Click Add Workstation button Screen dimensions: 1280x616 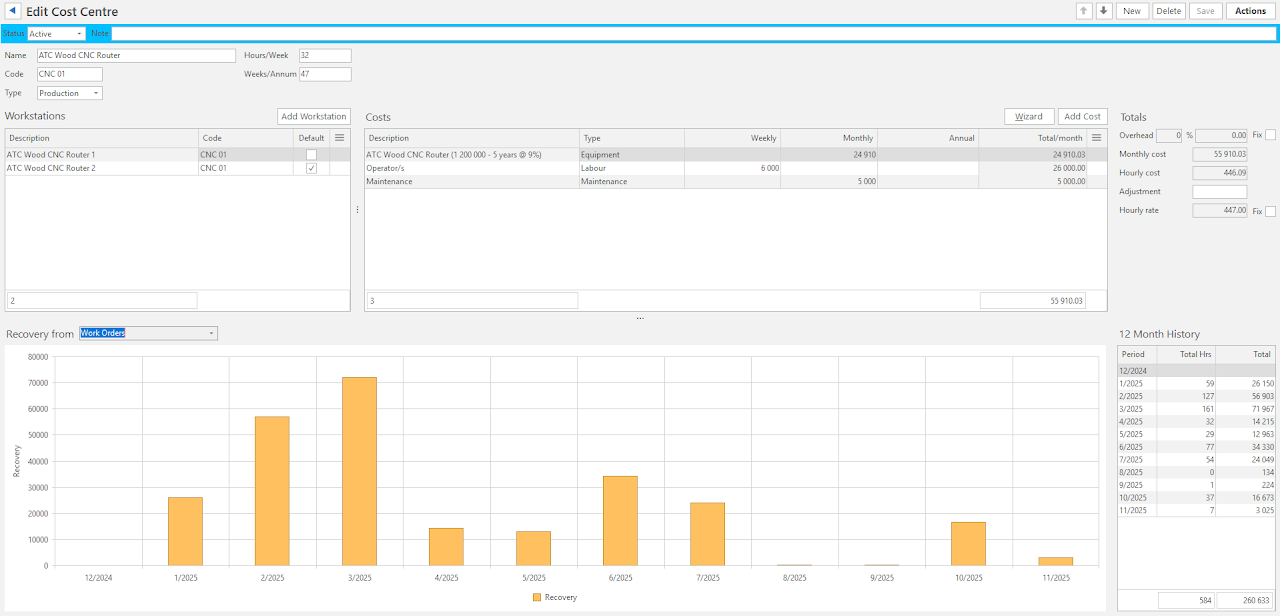[314, 117]
